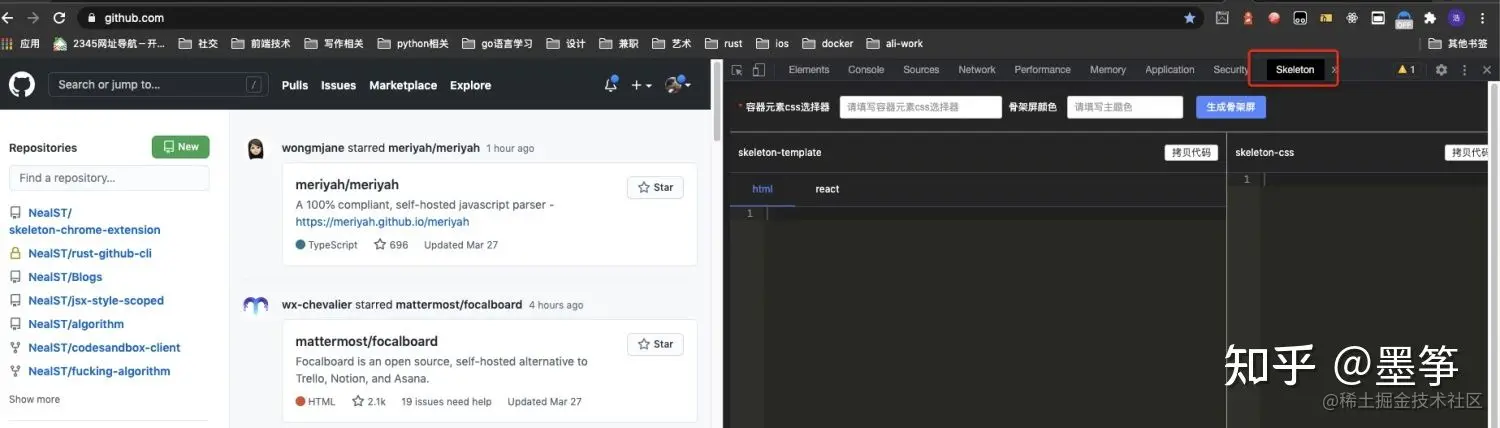Image resolution: width=1500 pixels, height=428 pixels.
Task: Select the react template tab
Action: click(827, 189)
